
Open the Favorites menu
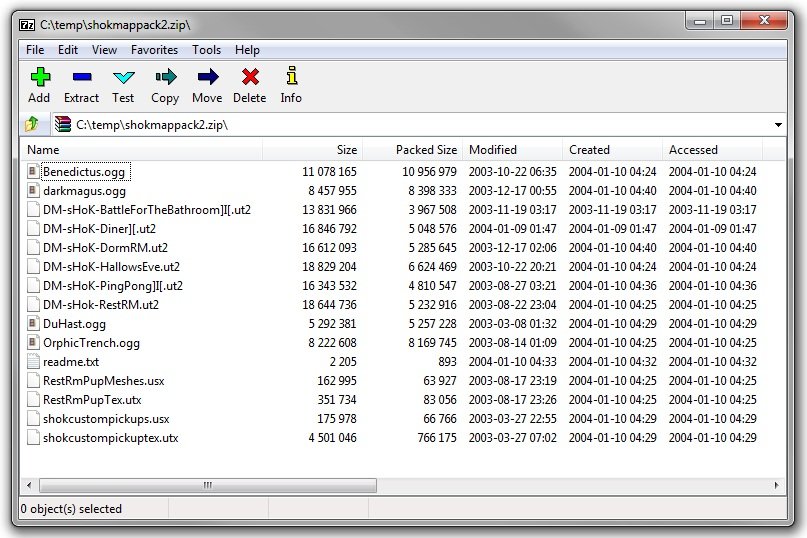click(x=154, y=50)
